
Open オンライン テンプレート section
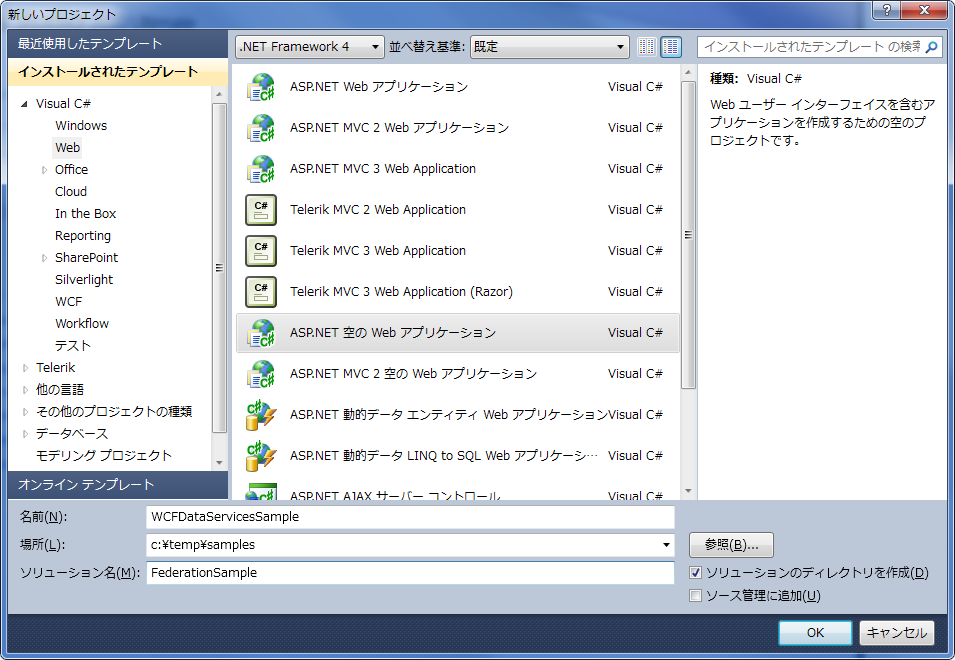click(118, 485)
